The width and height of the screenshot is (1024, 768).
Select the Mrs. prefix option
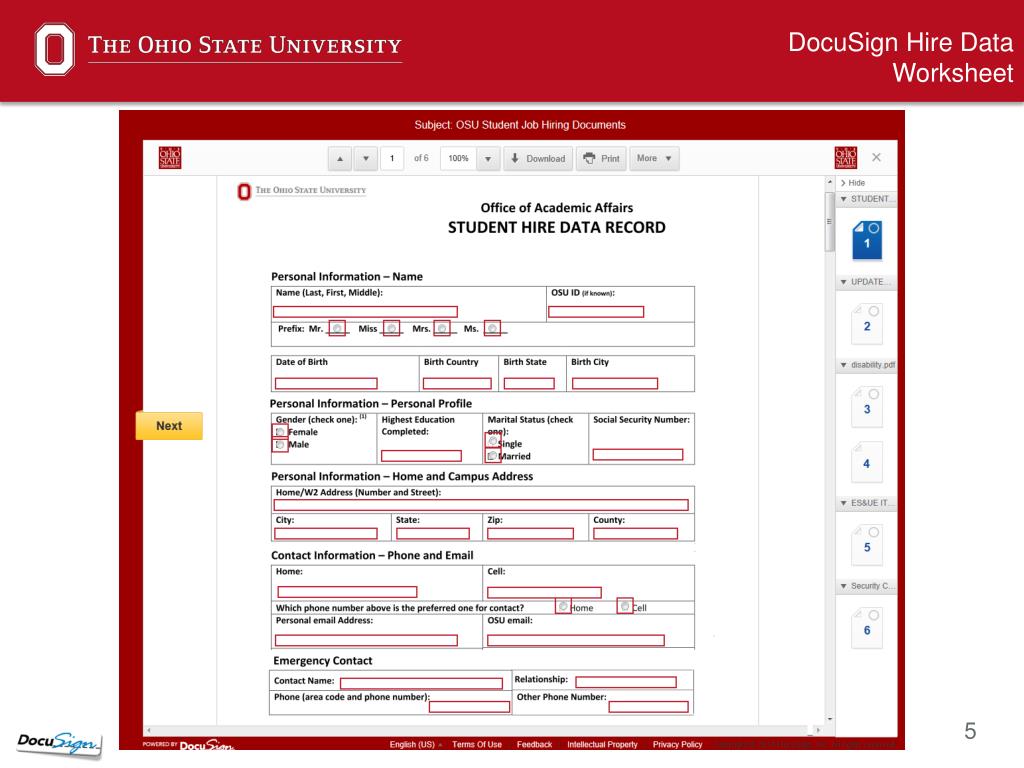point(442,328)
